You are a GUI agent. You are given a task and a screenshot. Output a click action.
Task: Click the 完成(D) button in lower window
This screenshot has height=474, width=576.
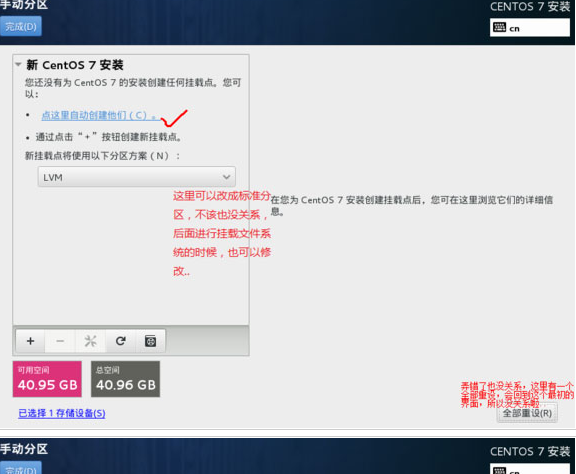pyautogui.click(x=21, y=468)
